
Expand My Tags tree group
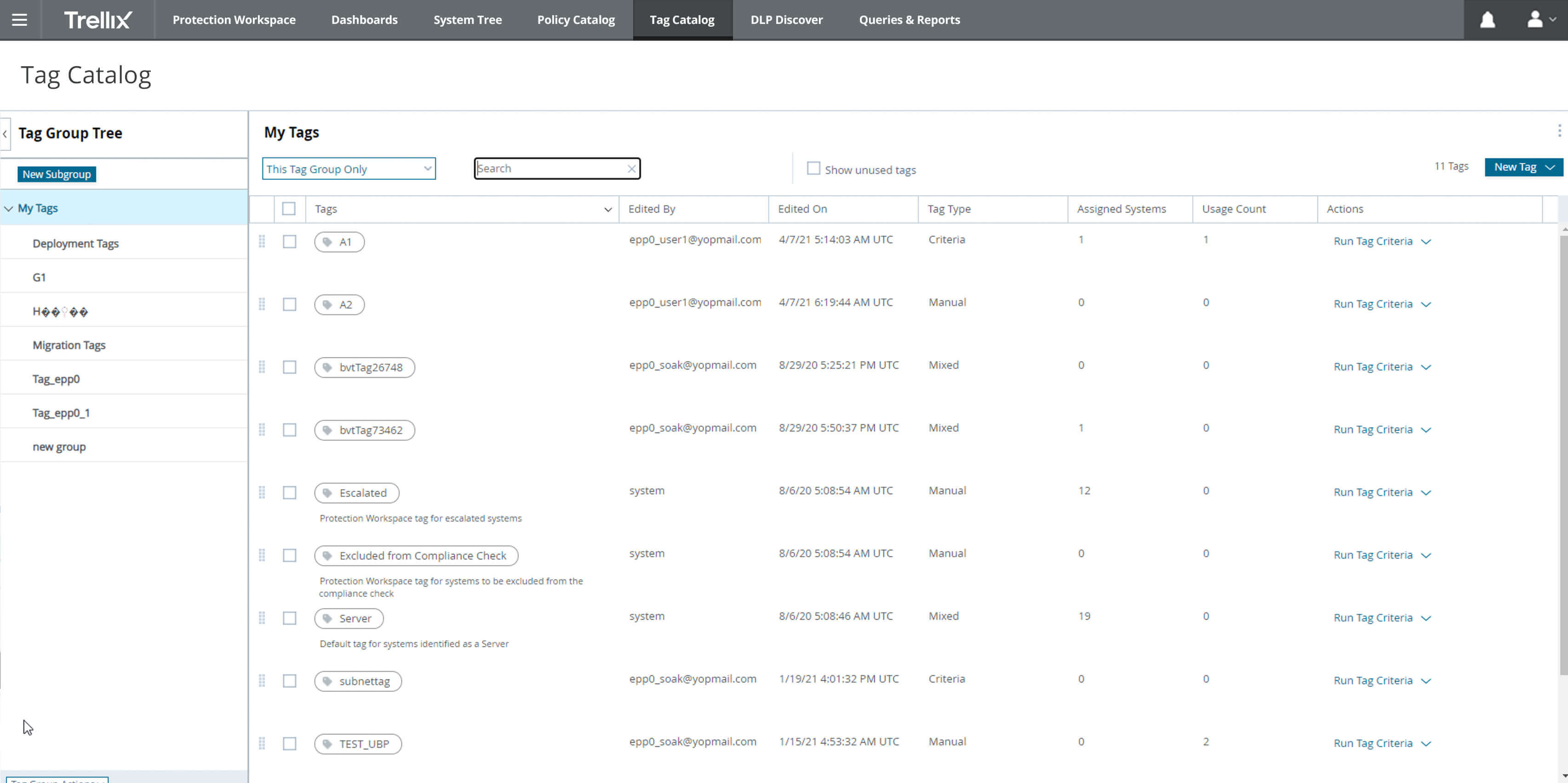[9, 208]
